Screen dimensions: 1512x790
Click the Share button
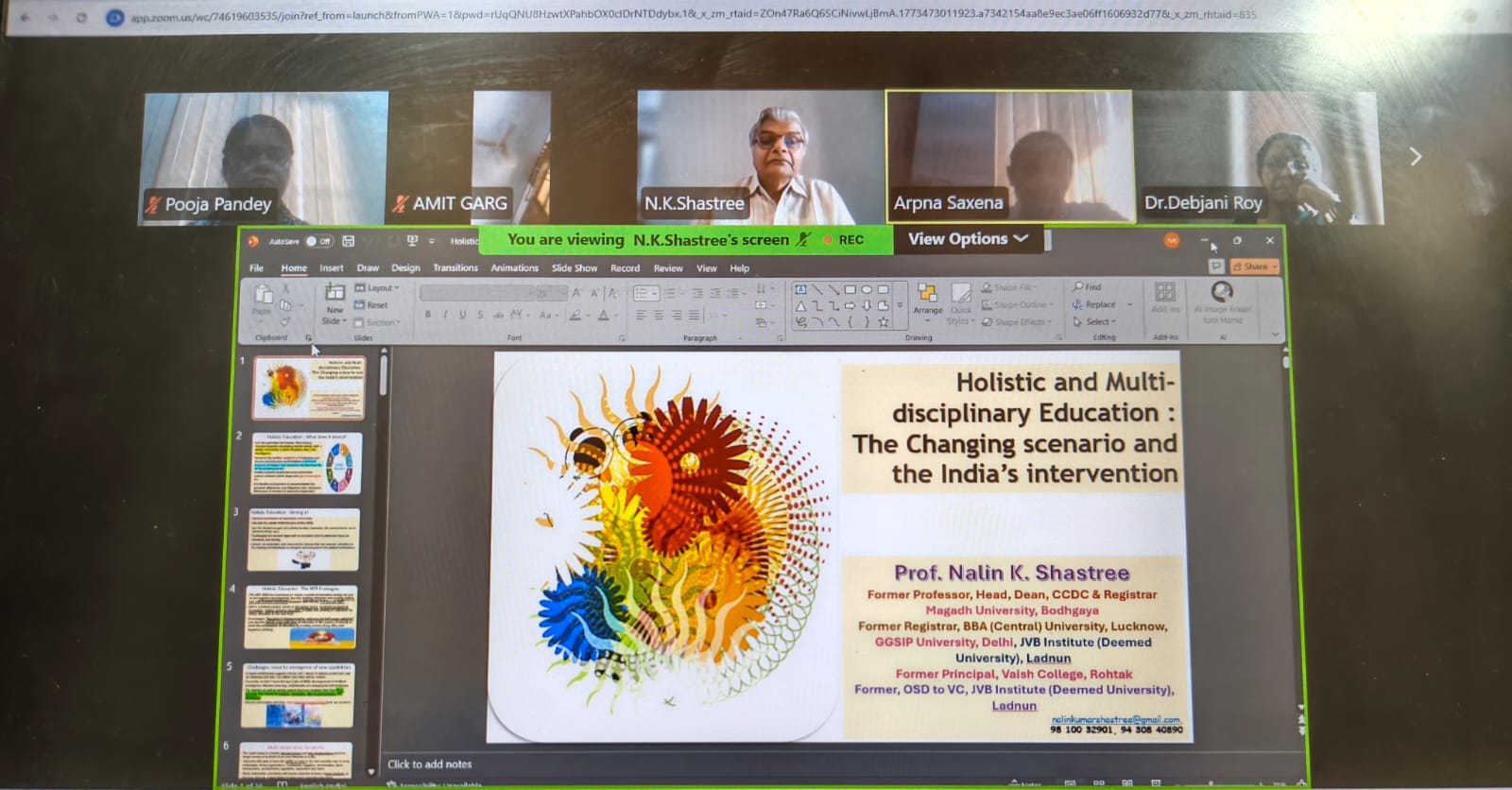(1255, 266)
